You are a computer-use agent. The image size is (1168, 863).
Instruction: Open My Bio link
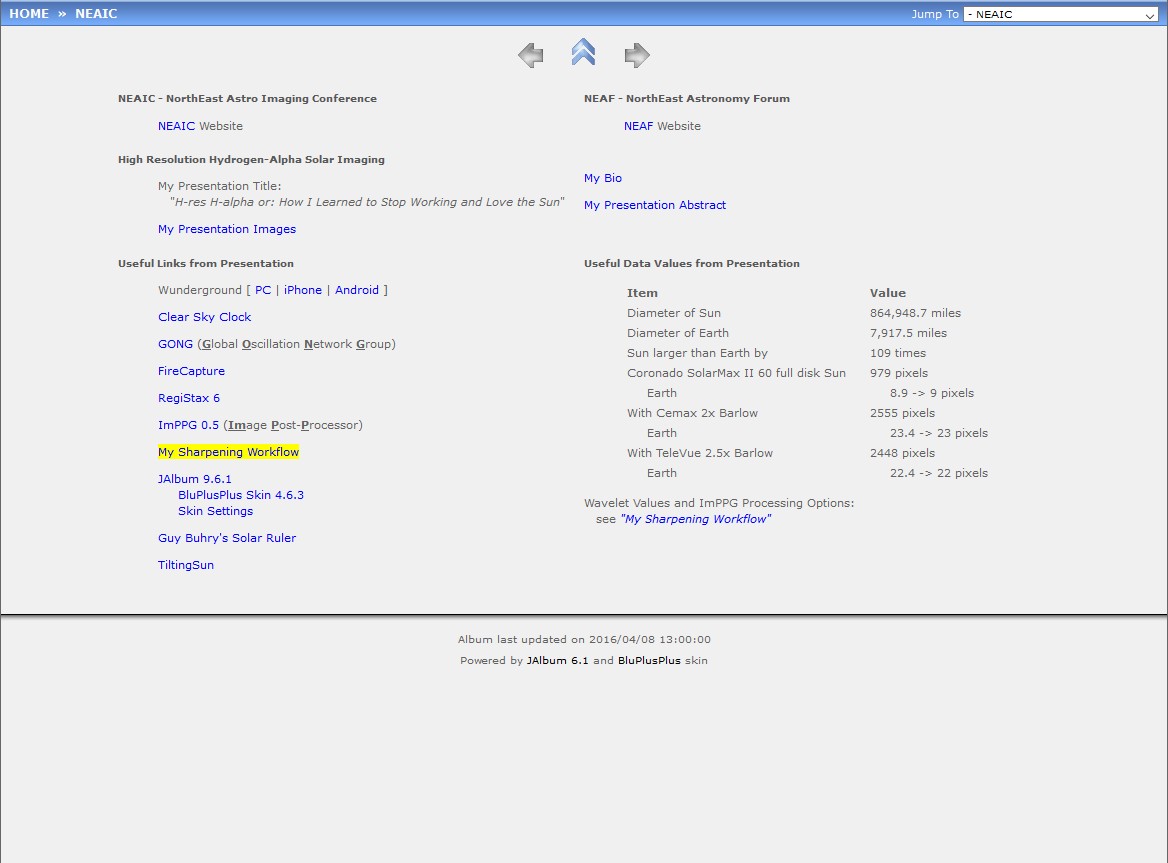point(603,178)
